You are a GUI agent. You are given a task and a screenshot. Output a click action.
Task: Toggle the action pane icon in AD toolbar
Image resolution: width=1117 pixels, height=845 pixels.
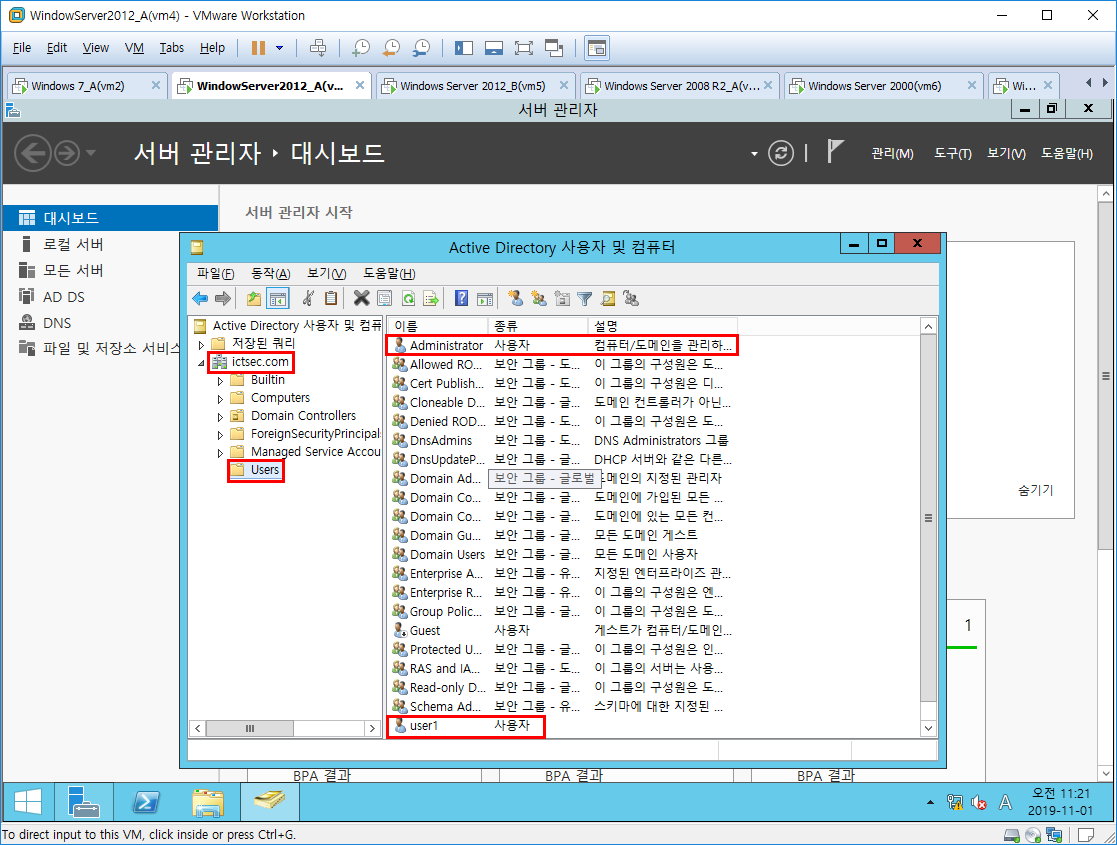coord(485,299)
